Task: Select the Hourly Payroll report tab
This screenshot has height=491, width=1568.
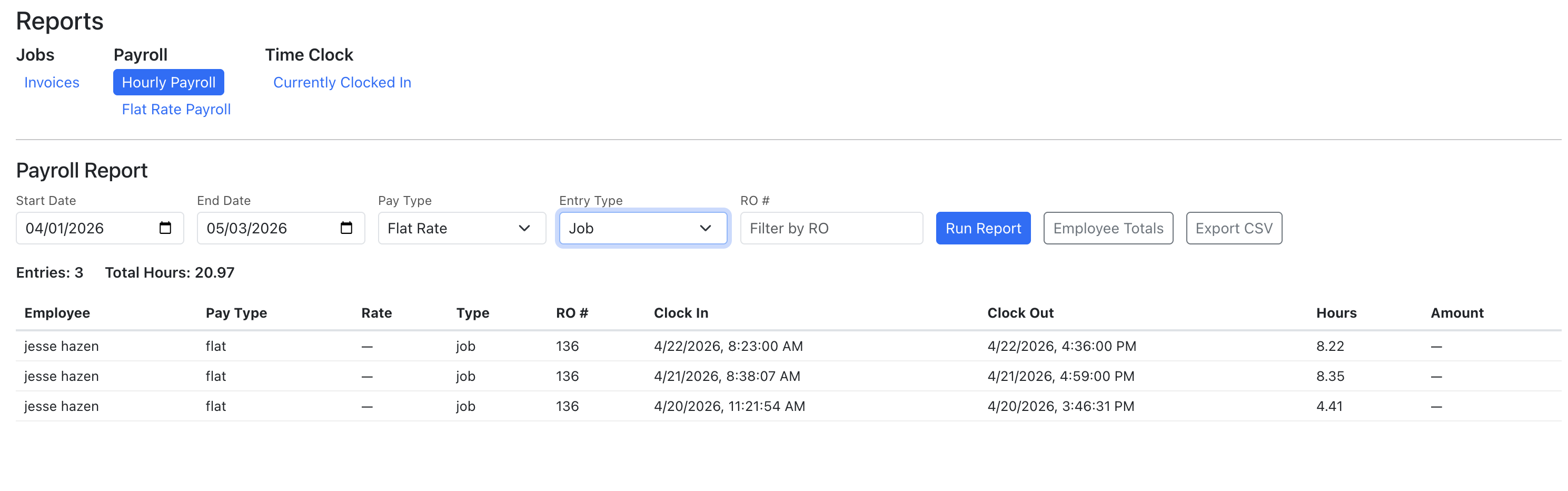Action: pos(168,82)
